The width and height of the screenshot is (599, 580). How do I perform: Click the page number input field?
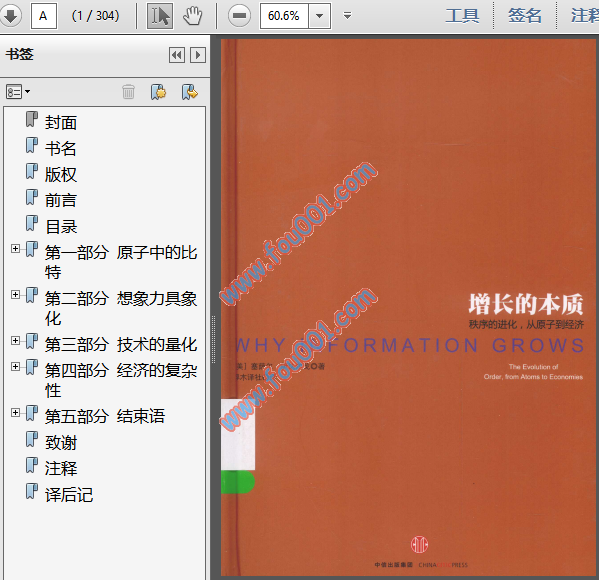pos(44,16)
